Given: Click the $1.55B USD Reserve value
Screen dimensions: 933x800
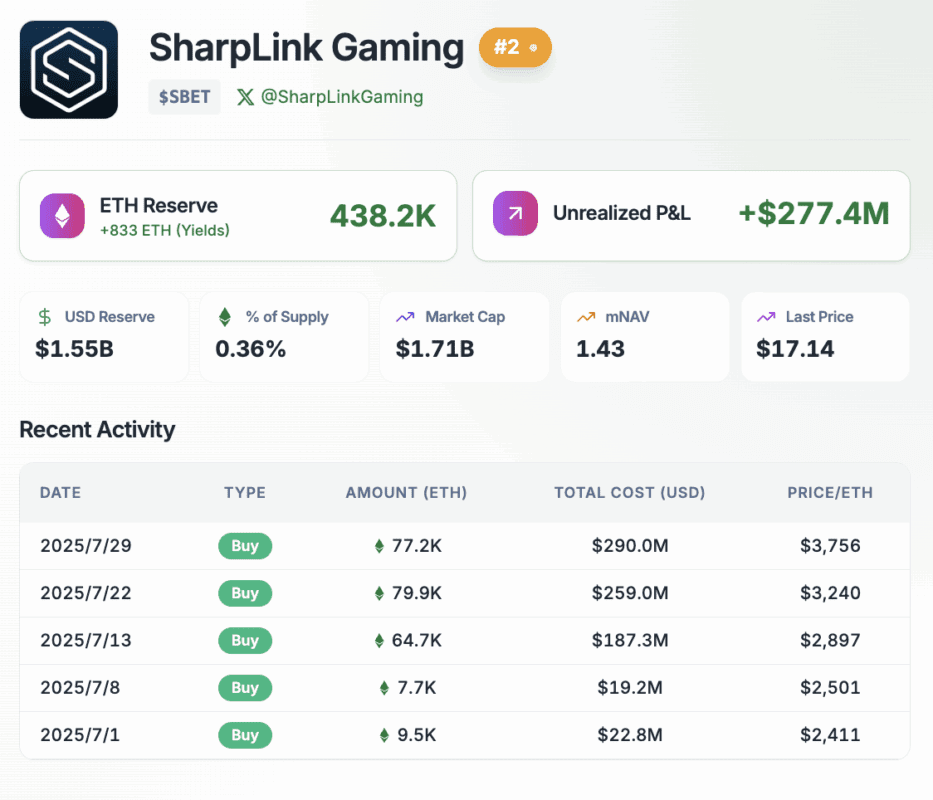Looking at the screenshot, I should 74,349.
